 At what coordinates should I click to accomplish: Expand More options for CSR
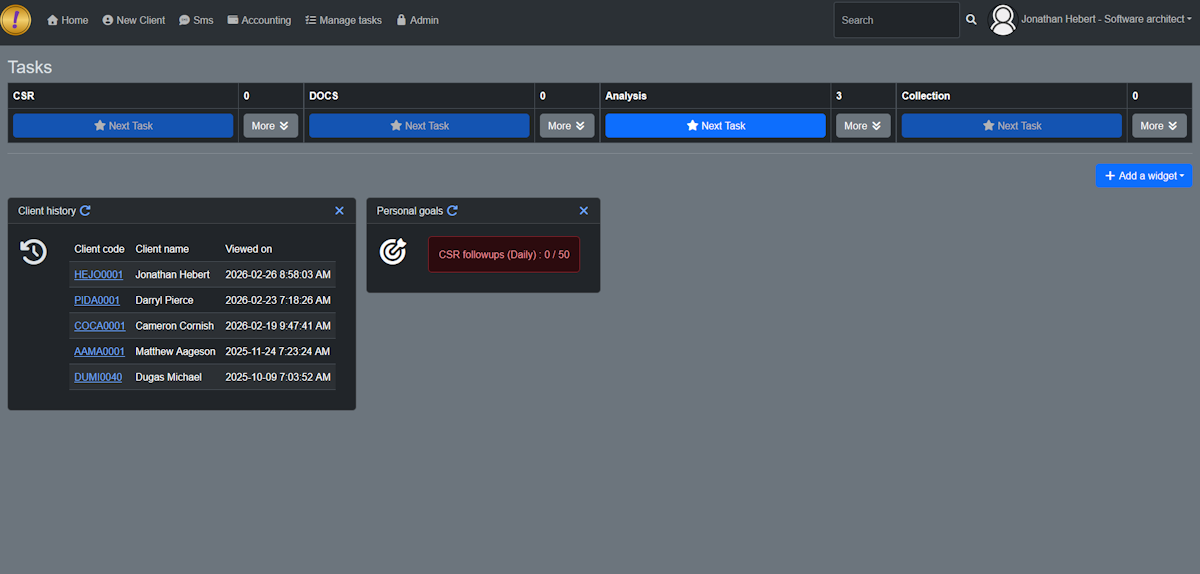271,126
